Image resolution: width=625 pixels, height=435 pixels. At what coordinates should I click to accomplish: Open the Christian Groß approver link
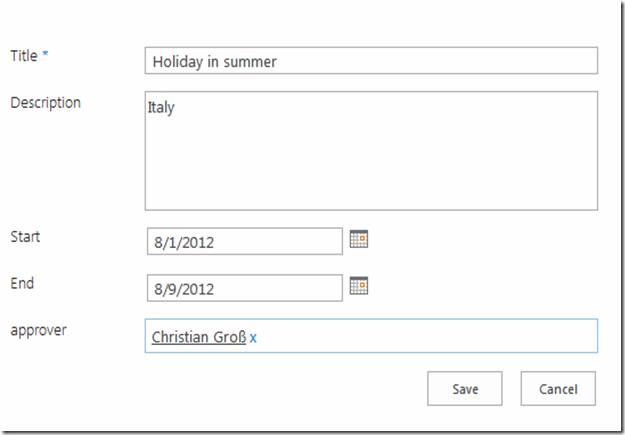[198, 338]
